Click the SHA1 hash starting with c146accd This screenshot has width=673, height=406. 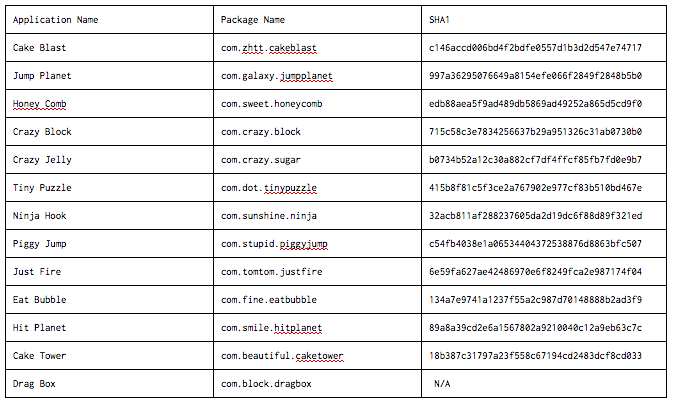535,48
